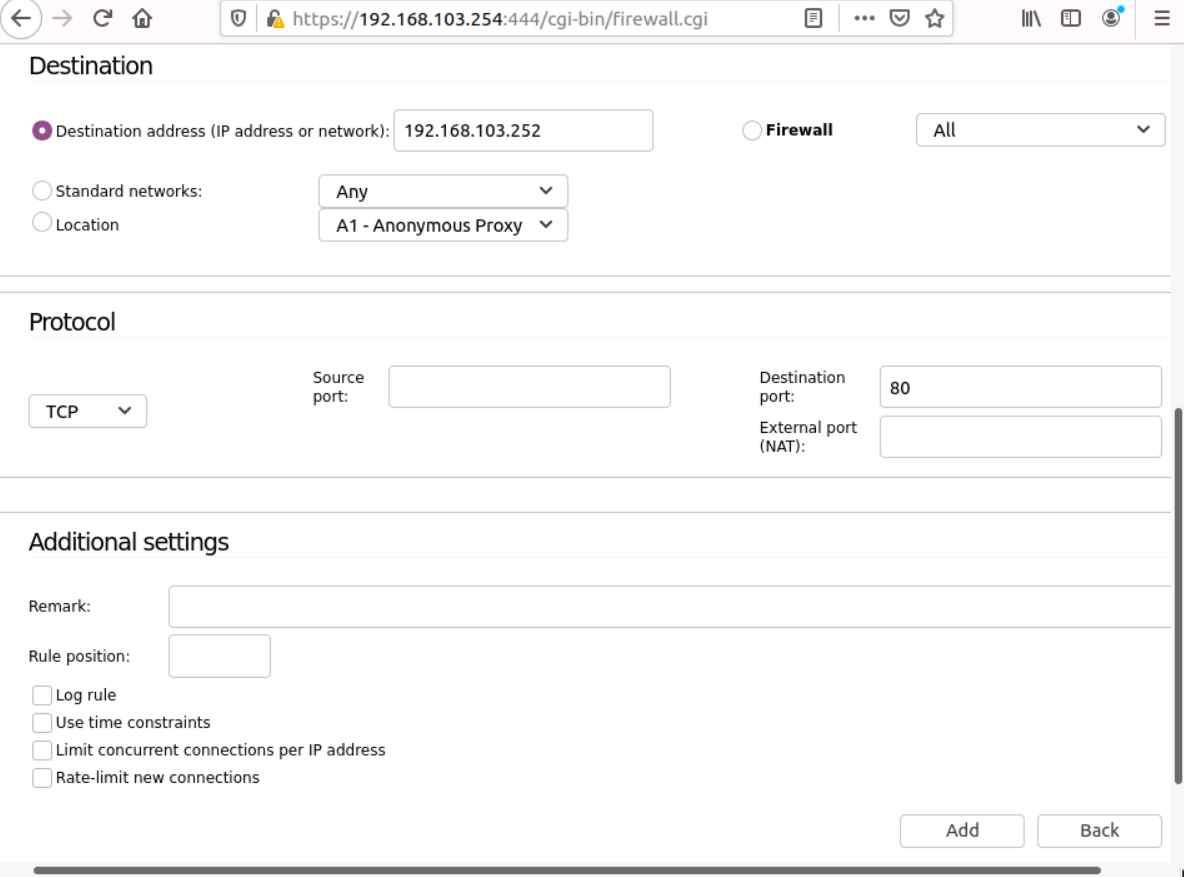The image size is (1184, 877).
Task: Click the Add button
Action: [x=962, y=830]
